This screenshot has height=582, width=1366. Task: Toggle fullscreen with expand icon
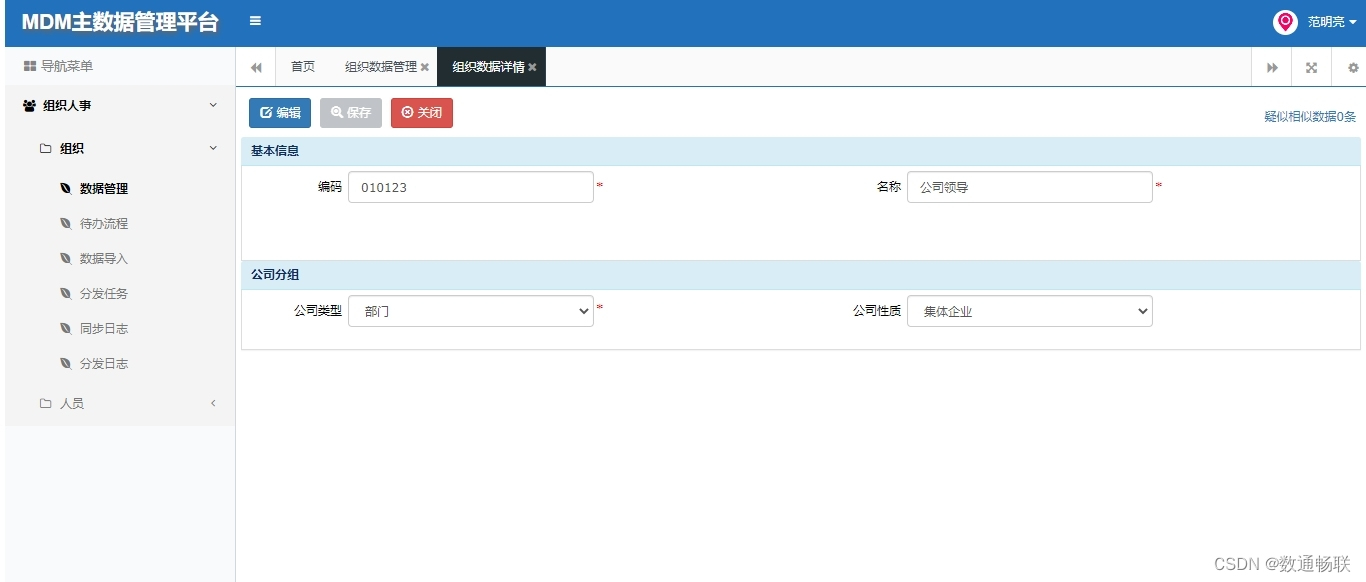[x=1311, y=67]
